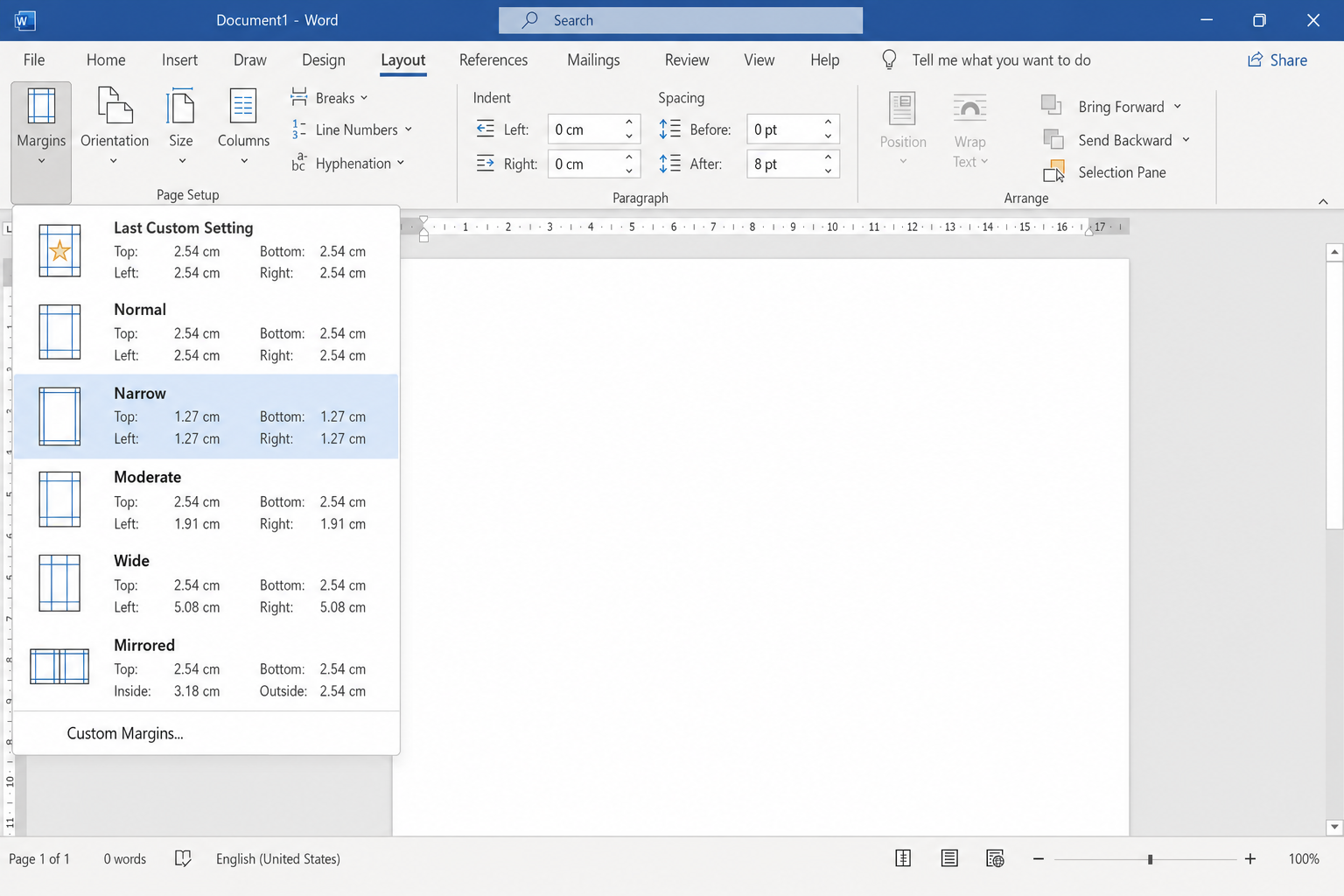This screenshot has height=896, width=1344.
Task: Decrease Indent Right with down arrow
Action: 629,171
